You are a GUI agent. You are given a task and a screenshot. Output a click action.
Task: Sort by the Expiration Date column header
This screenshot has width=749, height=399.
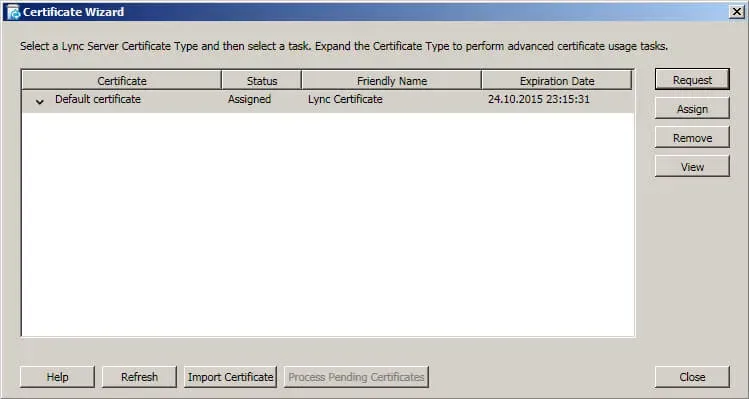click(557, 80)
